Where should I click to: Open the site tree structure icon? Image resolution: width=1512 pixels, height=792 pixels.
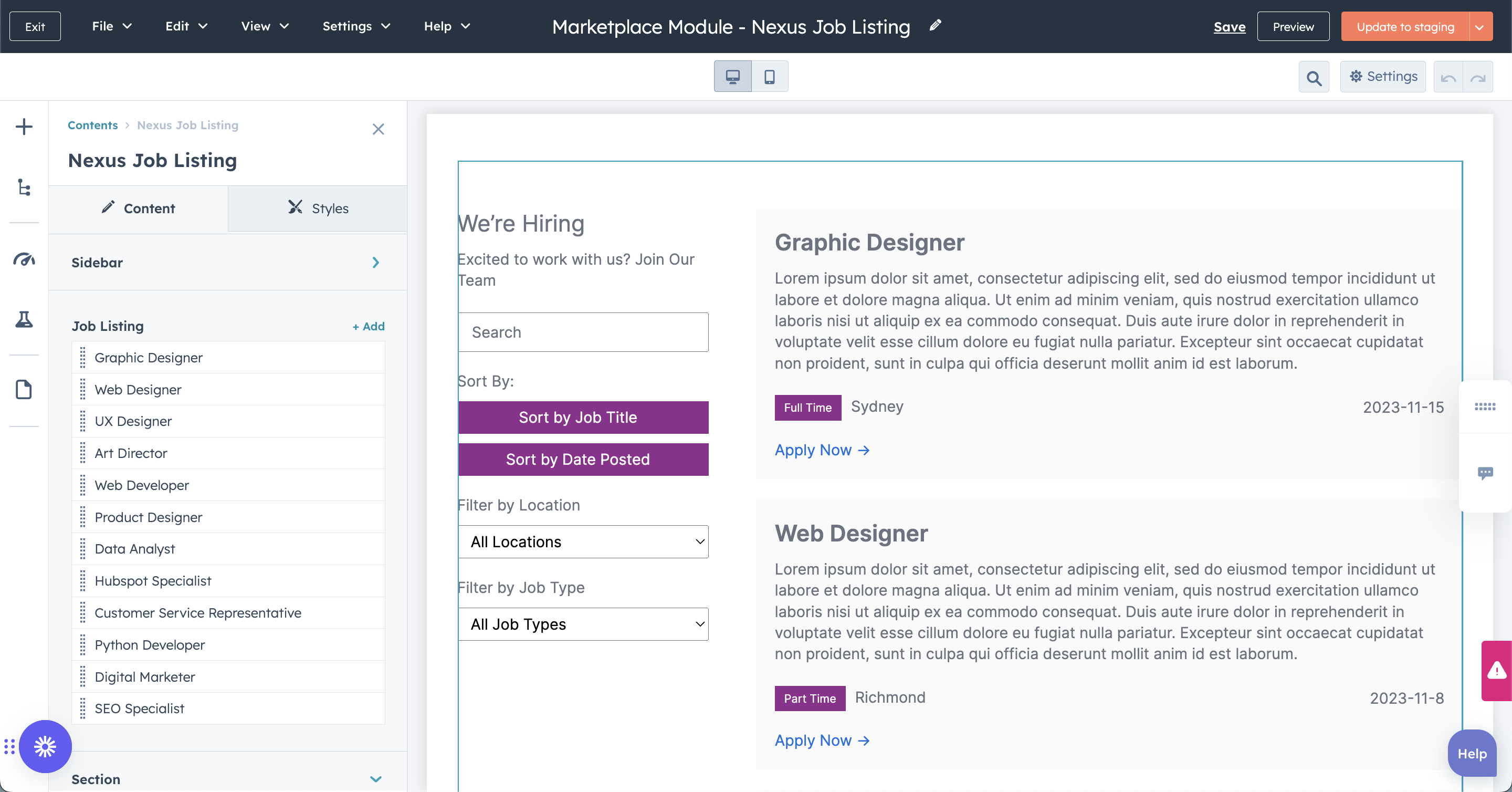click(x=24, y=187)
